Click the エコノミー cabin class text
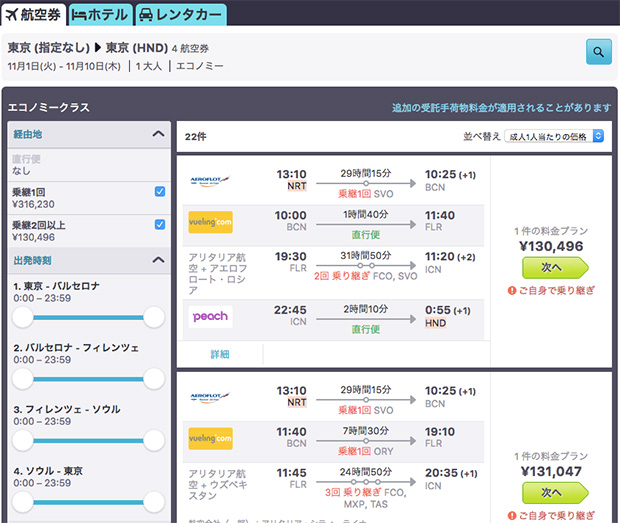The image size is (620, 523). [200, 66]
